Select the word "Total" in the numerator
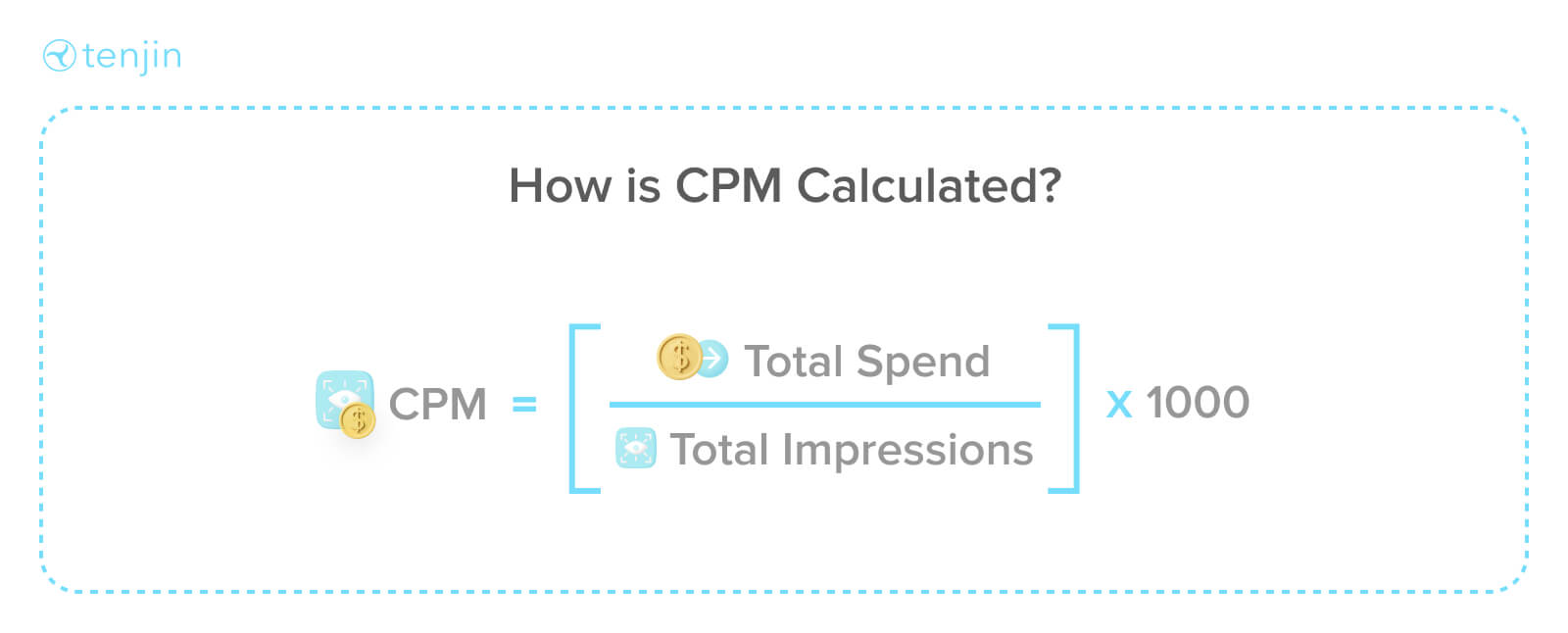This screenshot has height=633, width=1568. coord(792,361)
